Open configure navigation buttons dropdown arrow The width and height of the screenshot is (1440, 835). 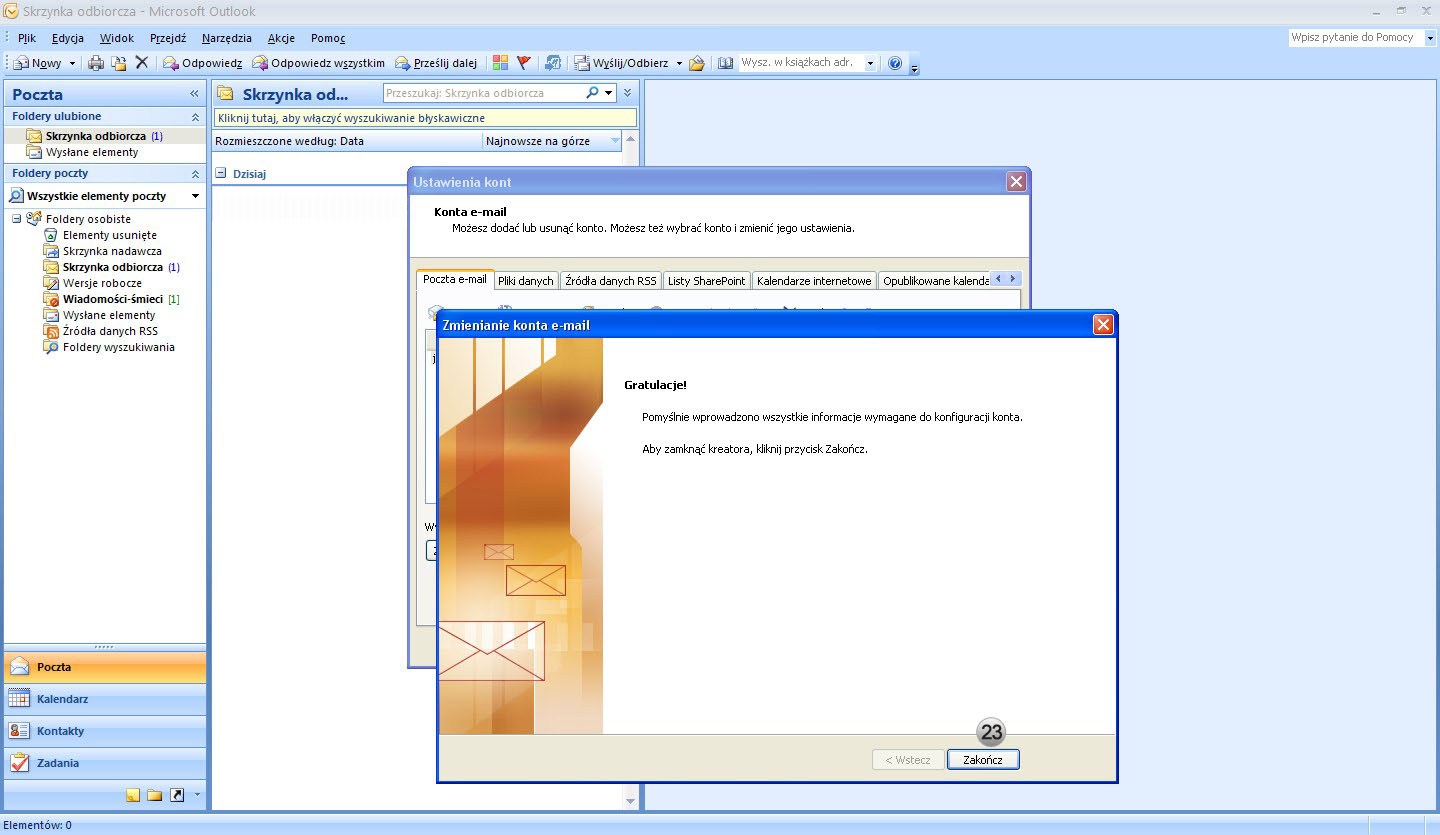(x=197, y=795)
